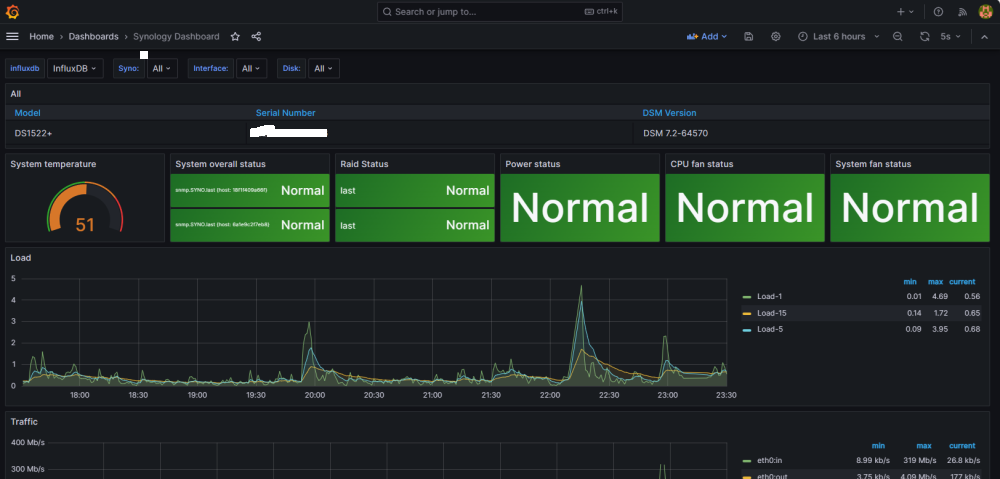Open the hamburger navigation menu

click(12, 36)
